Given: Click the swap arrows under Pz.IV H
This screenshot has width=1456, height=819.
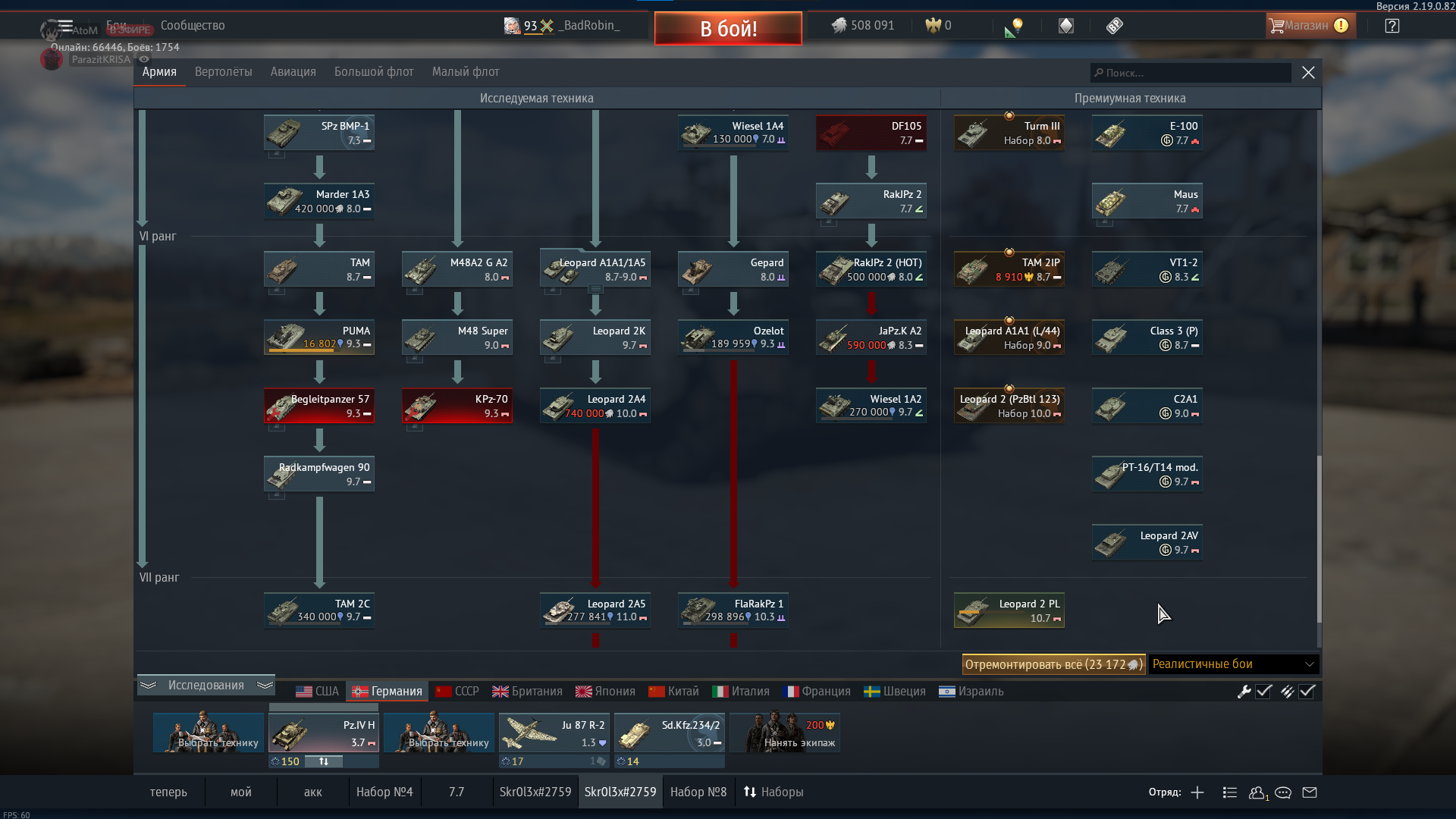Looking at the screenshot, I should click(x=324, y=761).
